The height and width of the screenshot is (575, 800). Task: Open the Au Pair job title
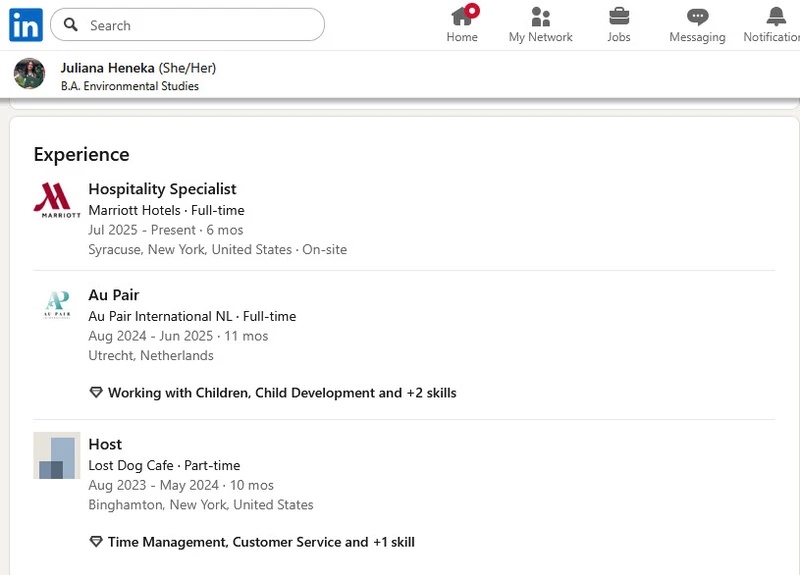(x=114, y=295)
